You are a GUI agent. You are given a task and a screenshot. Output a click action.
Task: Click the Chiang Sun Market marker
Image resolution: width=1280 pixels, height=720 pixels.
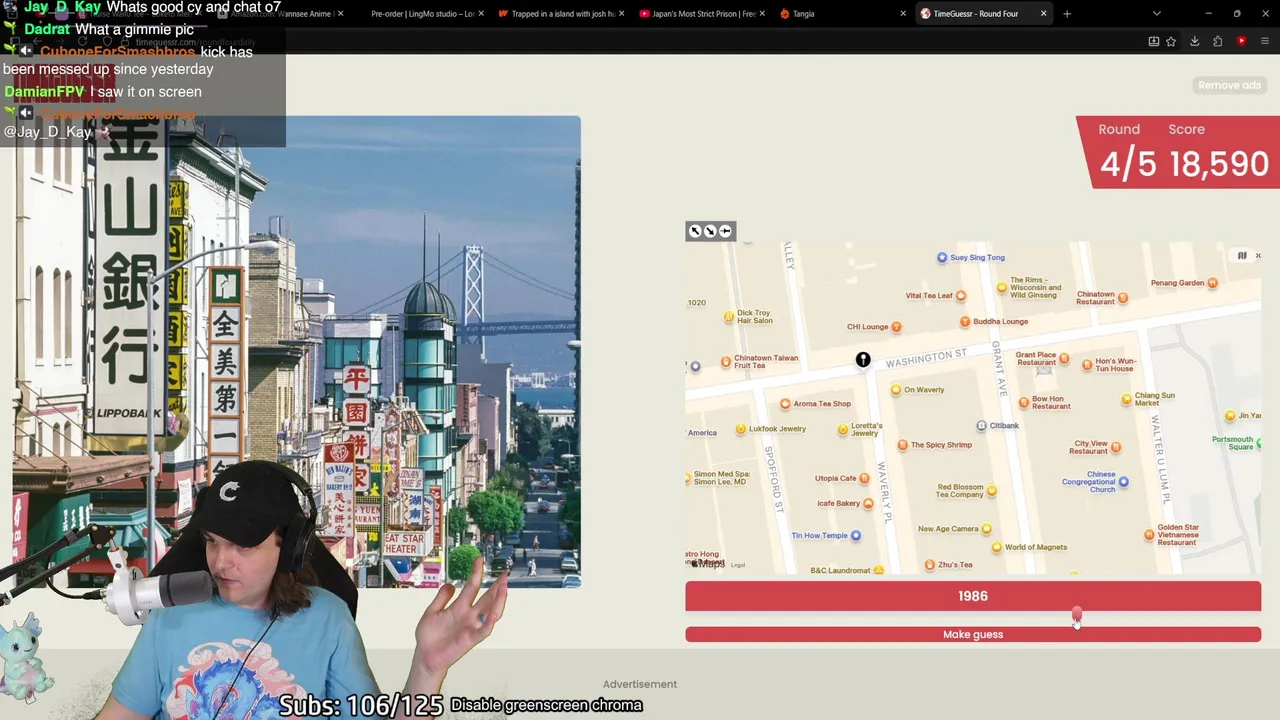pyautogui.click(x=1126, y=399)
